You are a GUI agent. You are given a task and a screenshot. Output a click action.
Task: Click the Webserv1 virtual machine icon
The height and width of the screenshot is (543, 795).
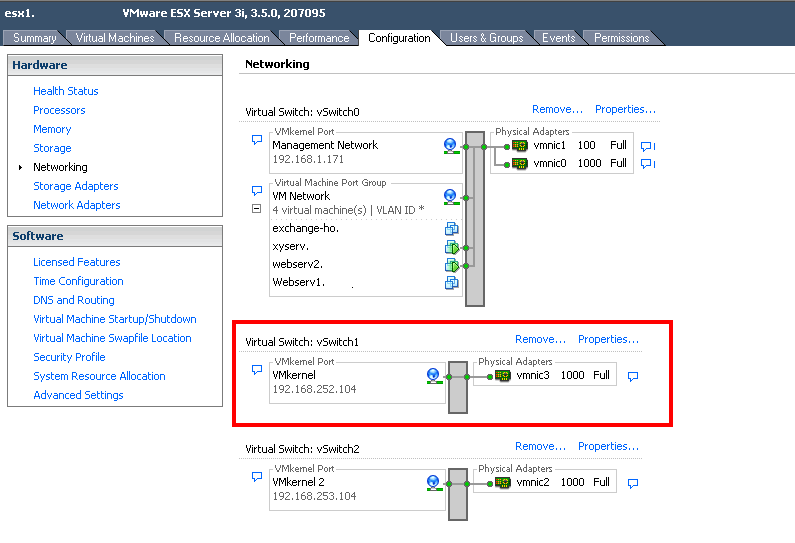click(452, 282)
